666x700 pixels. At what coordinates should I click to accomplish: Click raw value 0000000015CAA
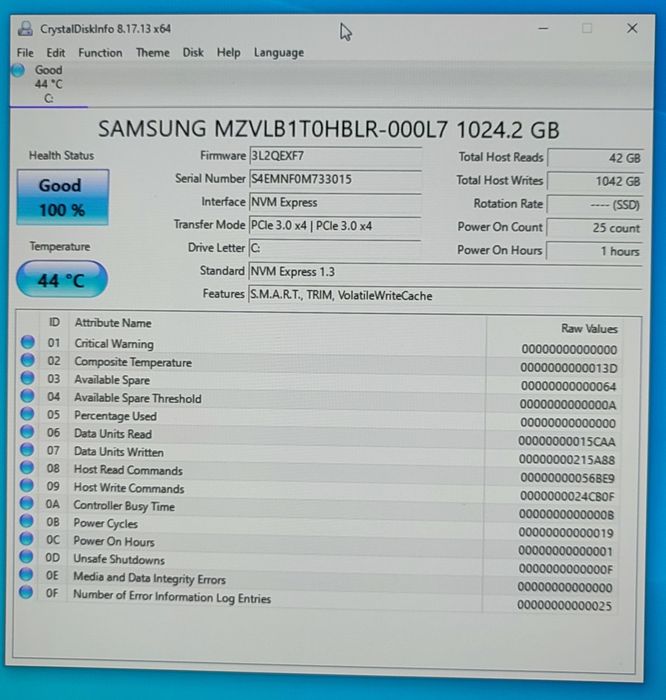[567, 442]
